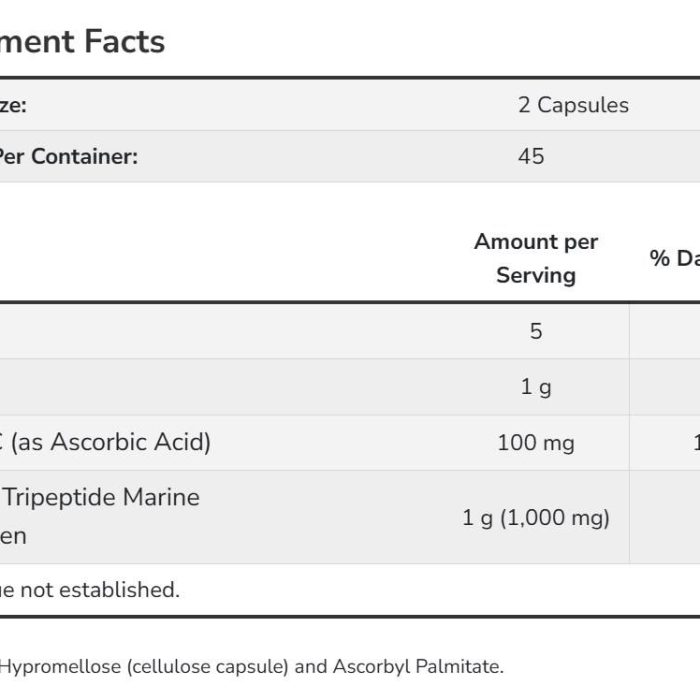Select the '1 g' amount cell
Image resolution: width=700 pixels, height=700 pixels.
[x=536, y=387]
